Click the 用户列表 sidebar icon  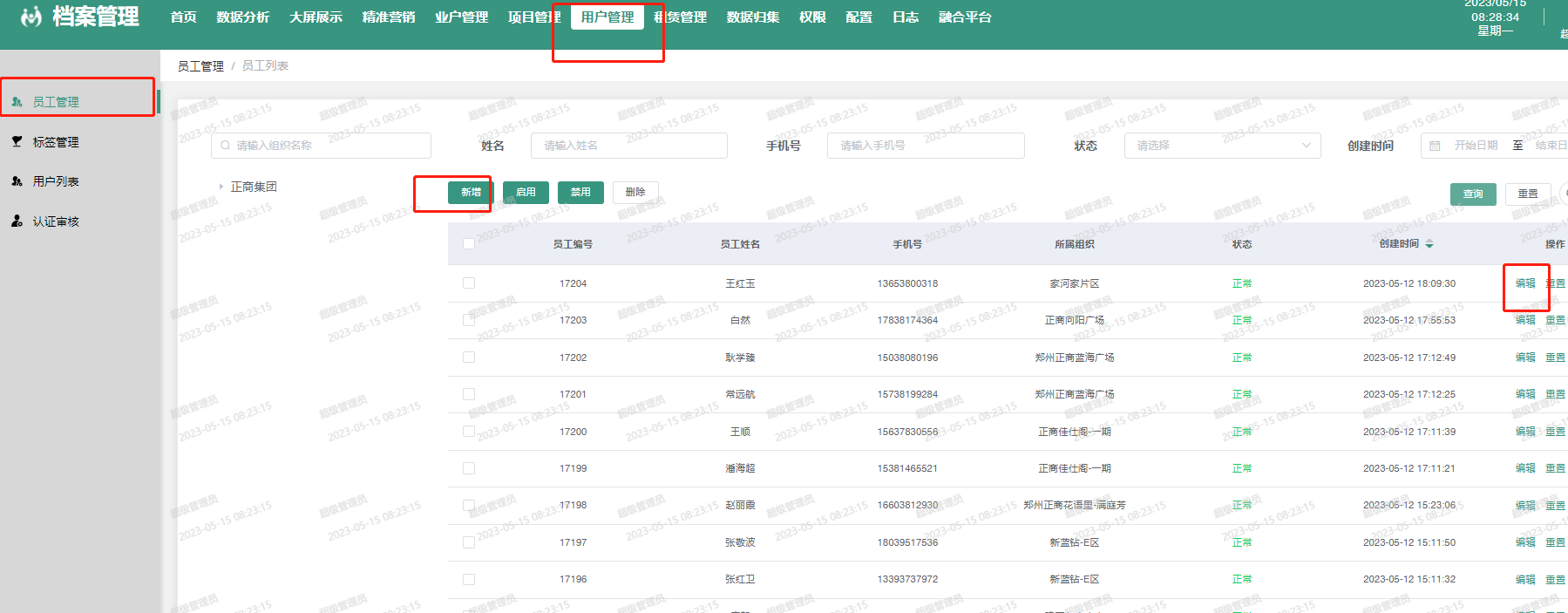17,181
